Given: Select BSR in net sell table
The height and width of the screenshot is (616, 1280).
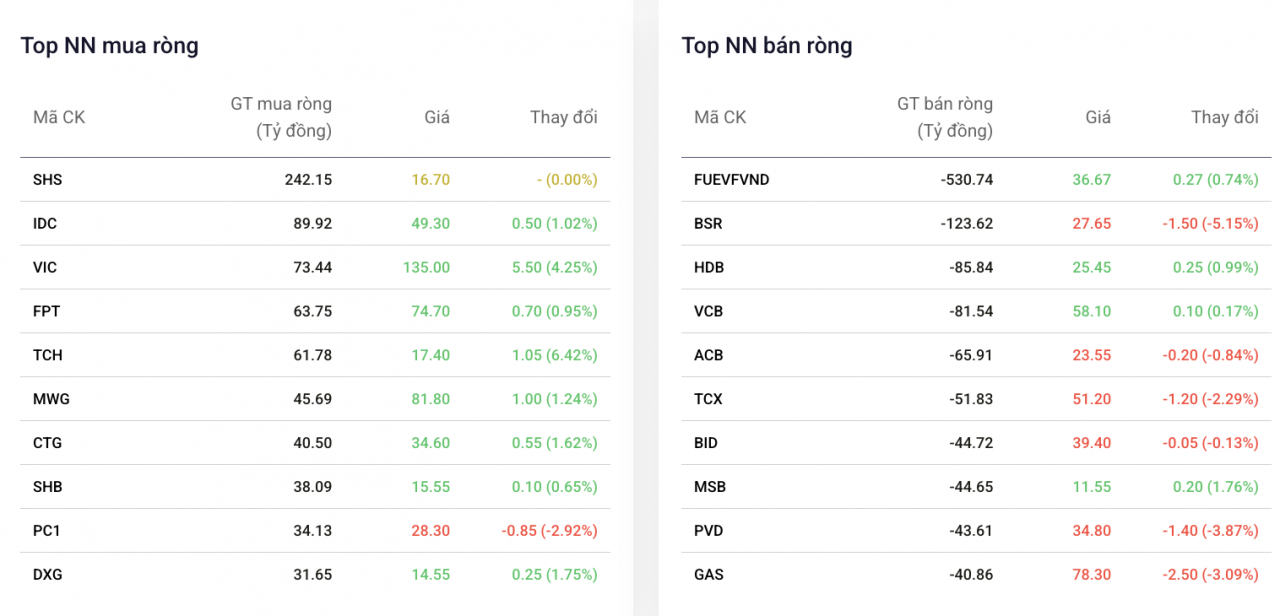Looking at the screenshot, I should point(708,224).
